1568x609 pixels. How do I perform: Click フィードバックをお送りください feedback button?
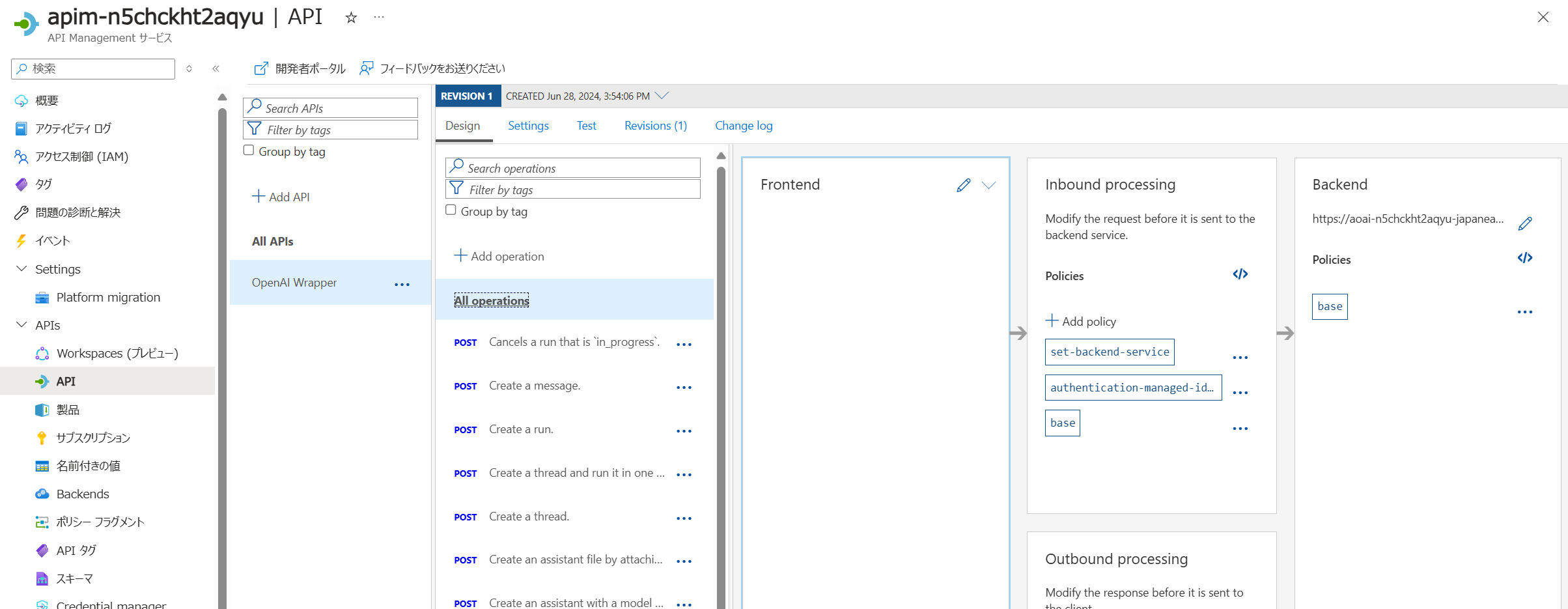coord(432,68)
